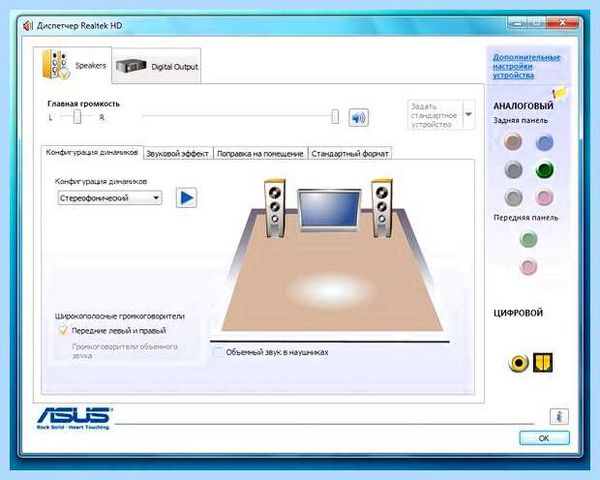Open Дополнительные настройки устройства link

tap(526, 66)
